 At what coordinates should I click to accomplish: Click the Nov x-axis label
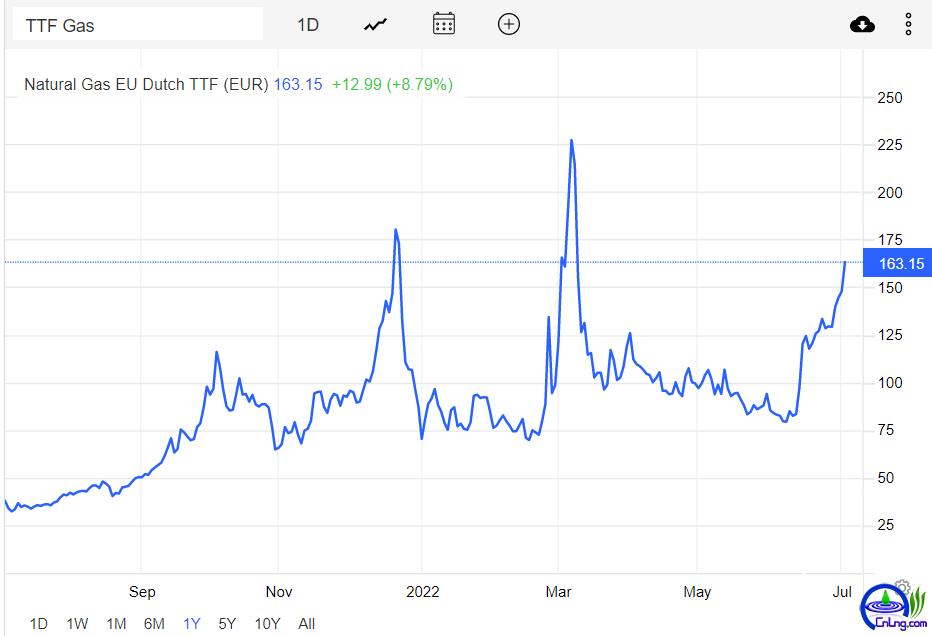[x=279, y=591]
